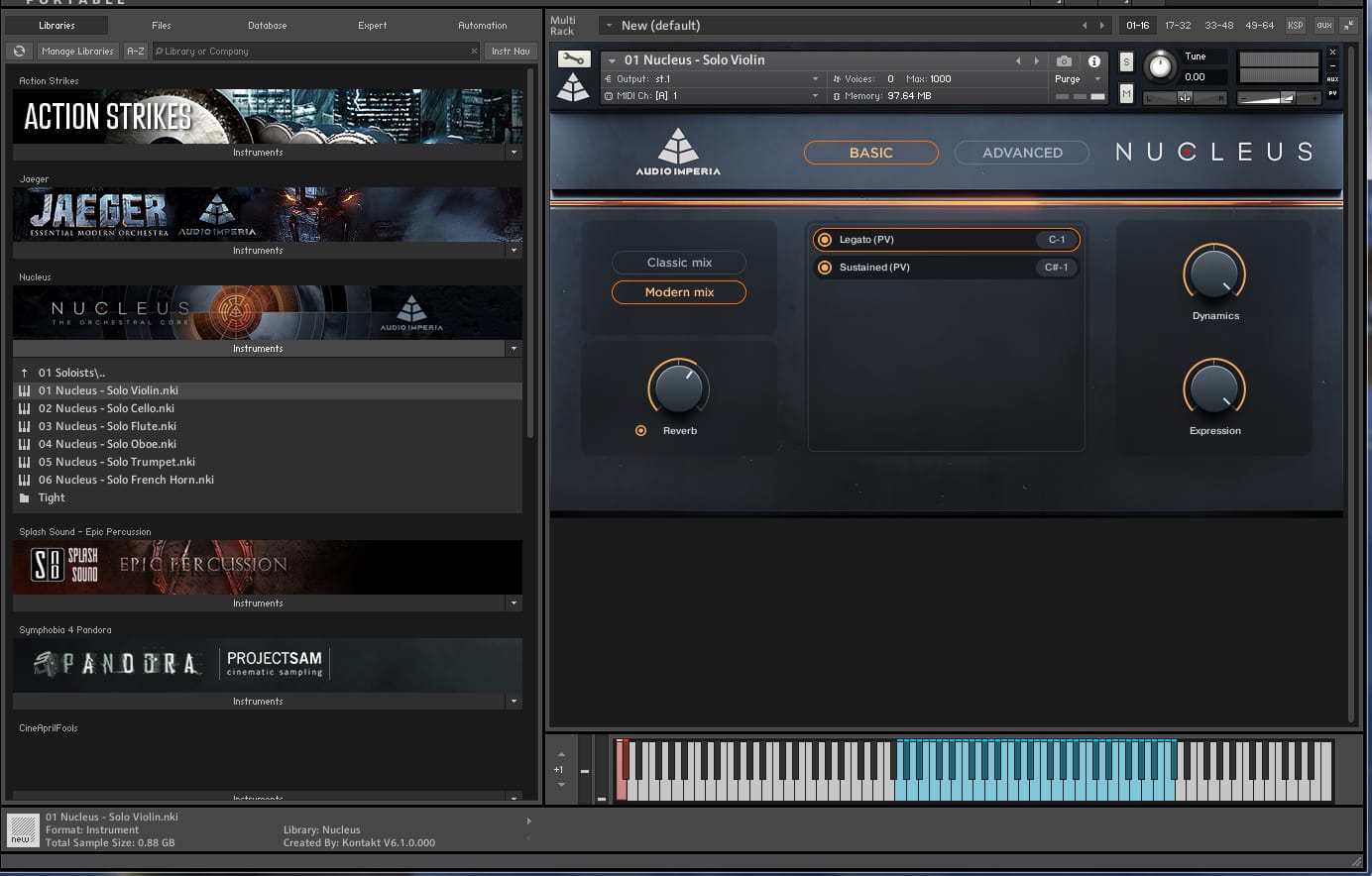Expand the info pane with the small arrow
Screen dimensions: 1372x876
528,821
